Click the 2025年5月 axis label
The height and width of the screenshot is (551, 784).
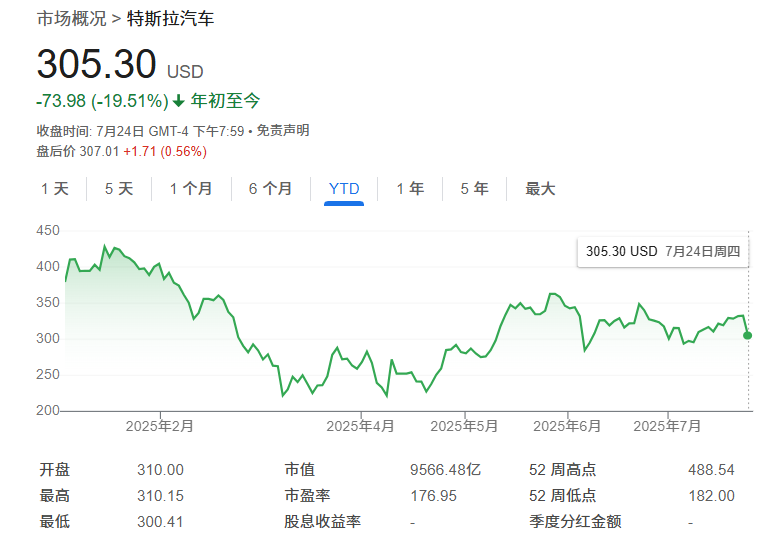pos(464,426)
